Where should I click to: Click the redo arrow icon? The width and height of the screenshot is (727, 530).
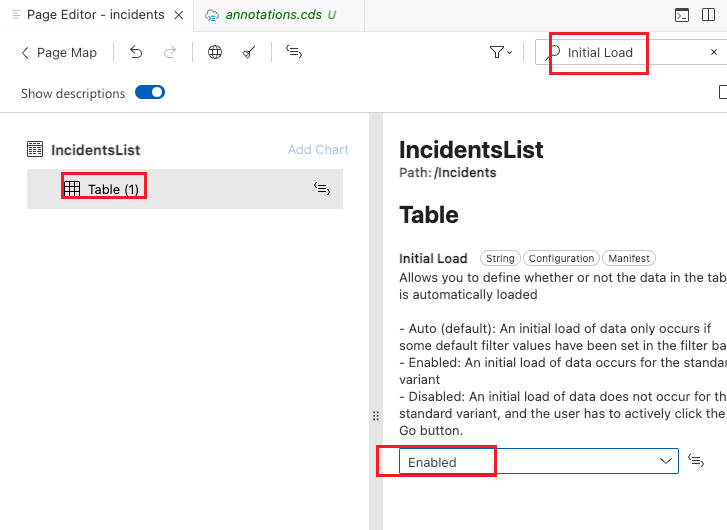(170, 53)
